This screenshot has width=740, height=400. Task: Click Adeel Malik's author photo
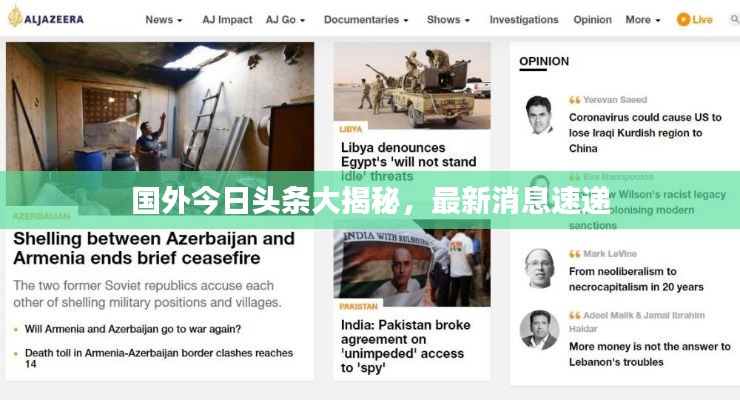click(539, 329)
